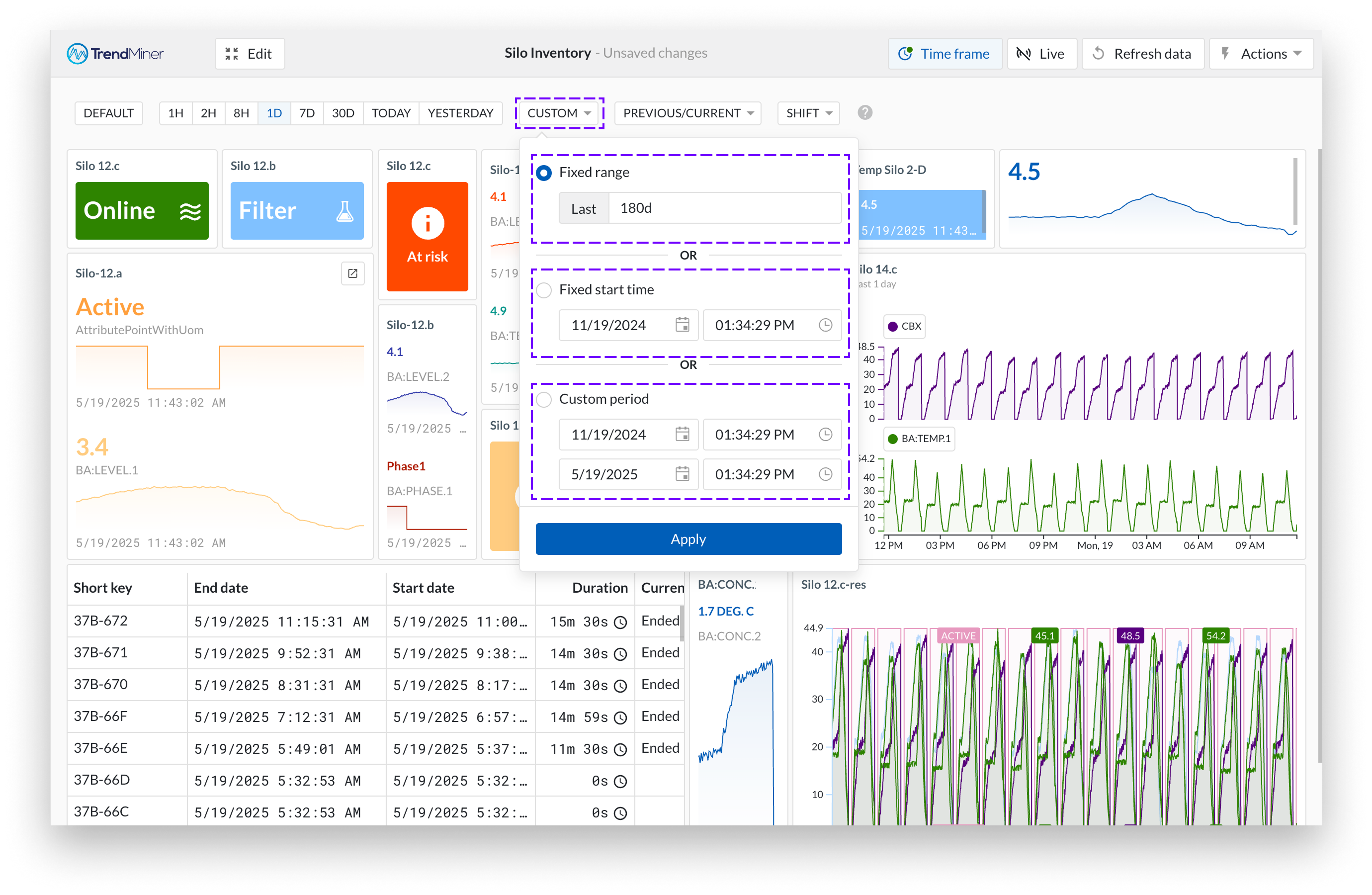Open calendar picker for Fixed start time date
The image size is (1372, 895).
(x=682, y=325)
